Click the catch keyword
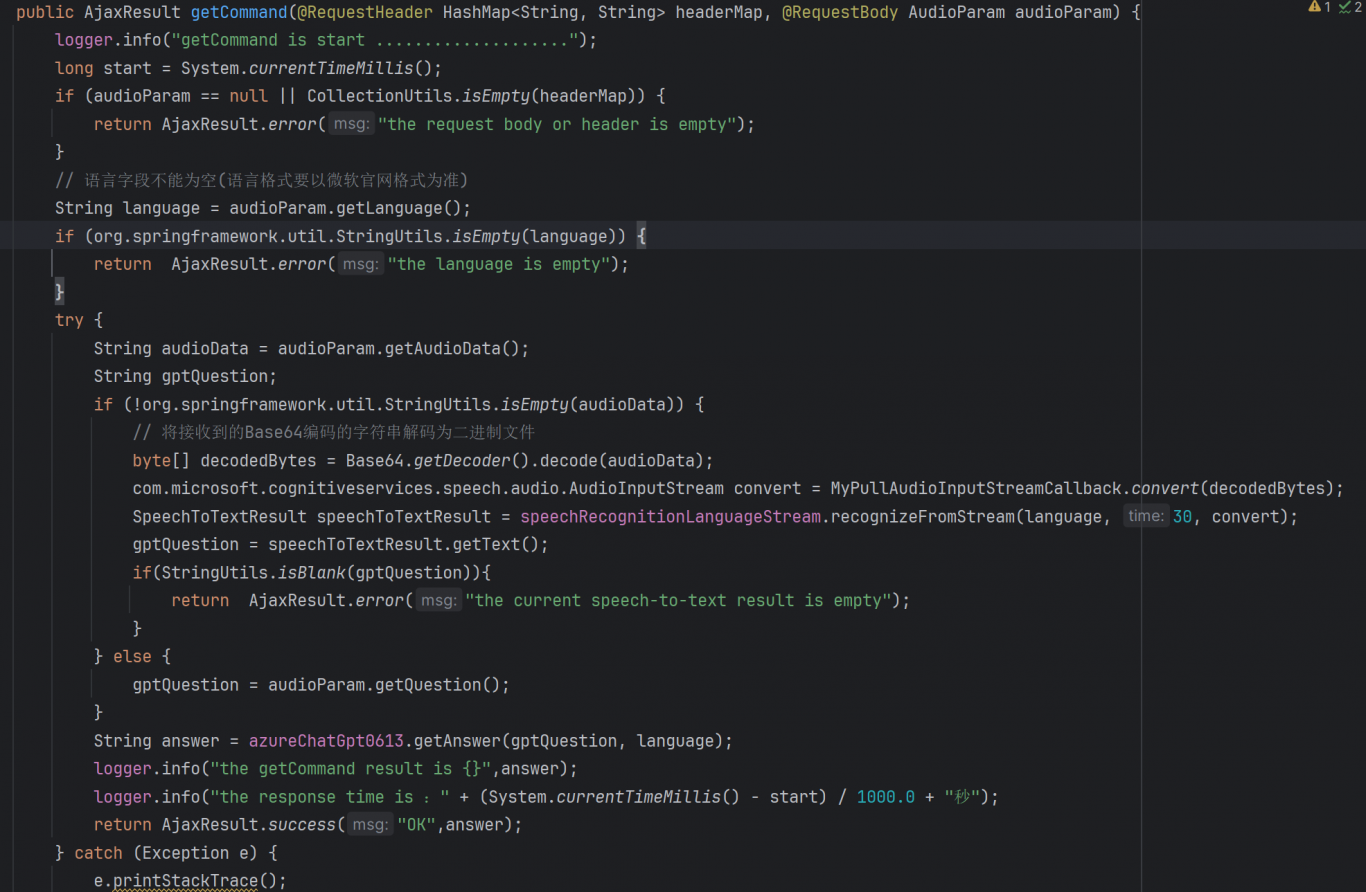Screen dimensions: 1366x892 [x=98, y=852]
